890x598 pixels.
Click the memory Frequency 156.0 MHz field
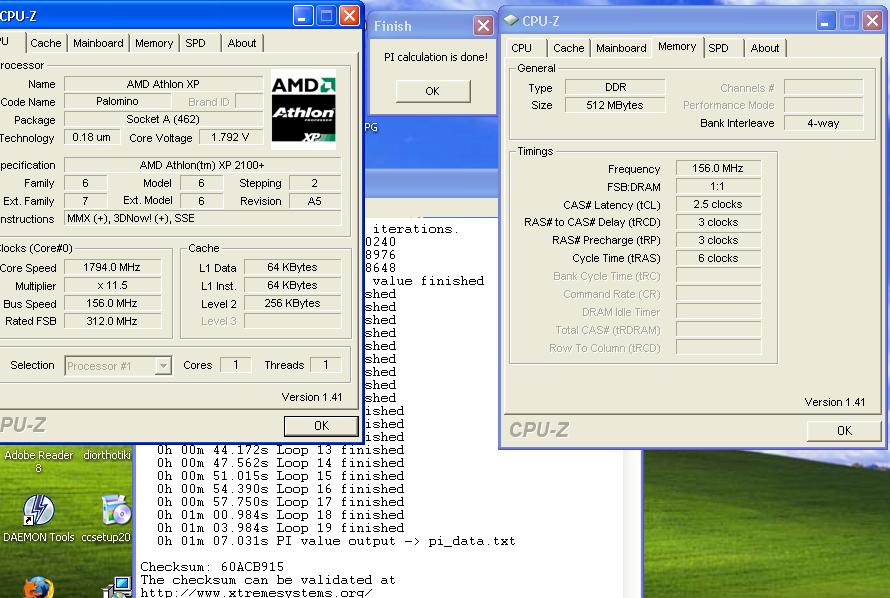pos(717,169)
